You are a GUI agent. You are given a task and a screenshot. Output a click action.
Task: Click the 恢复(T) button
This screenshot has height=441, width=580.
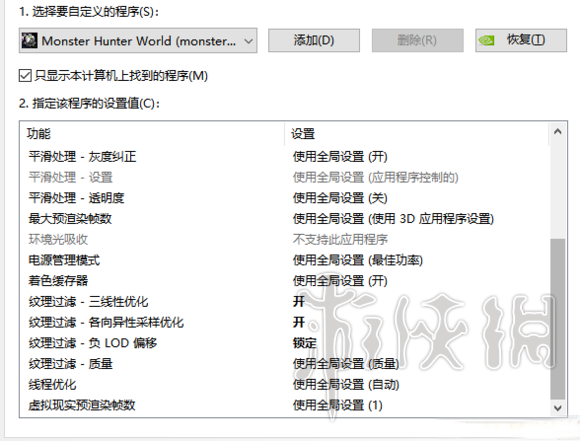click(521, 40)
